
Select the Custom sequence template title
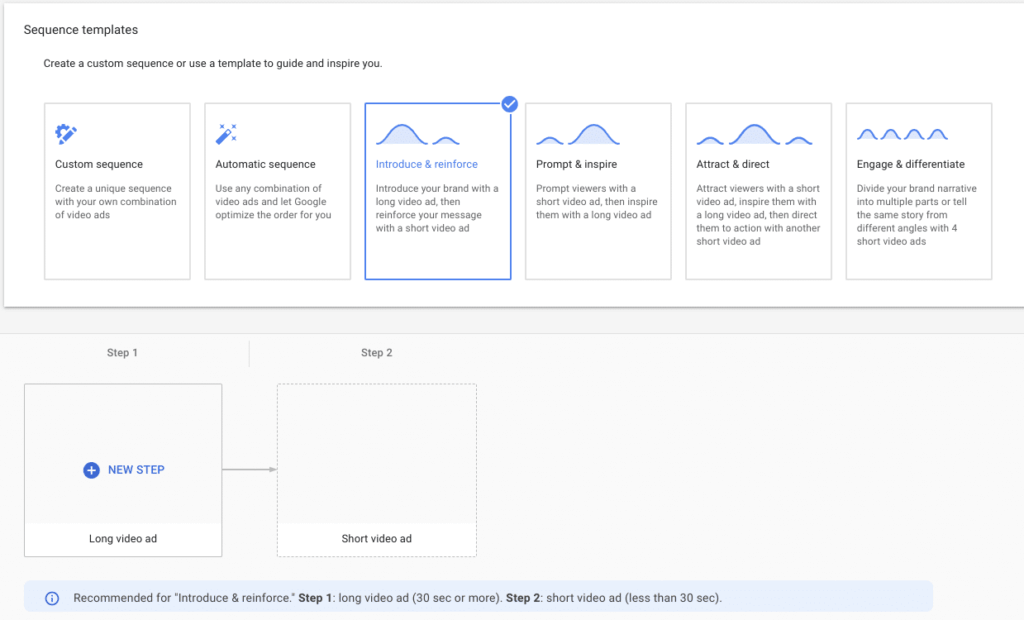coord(99,164)
